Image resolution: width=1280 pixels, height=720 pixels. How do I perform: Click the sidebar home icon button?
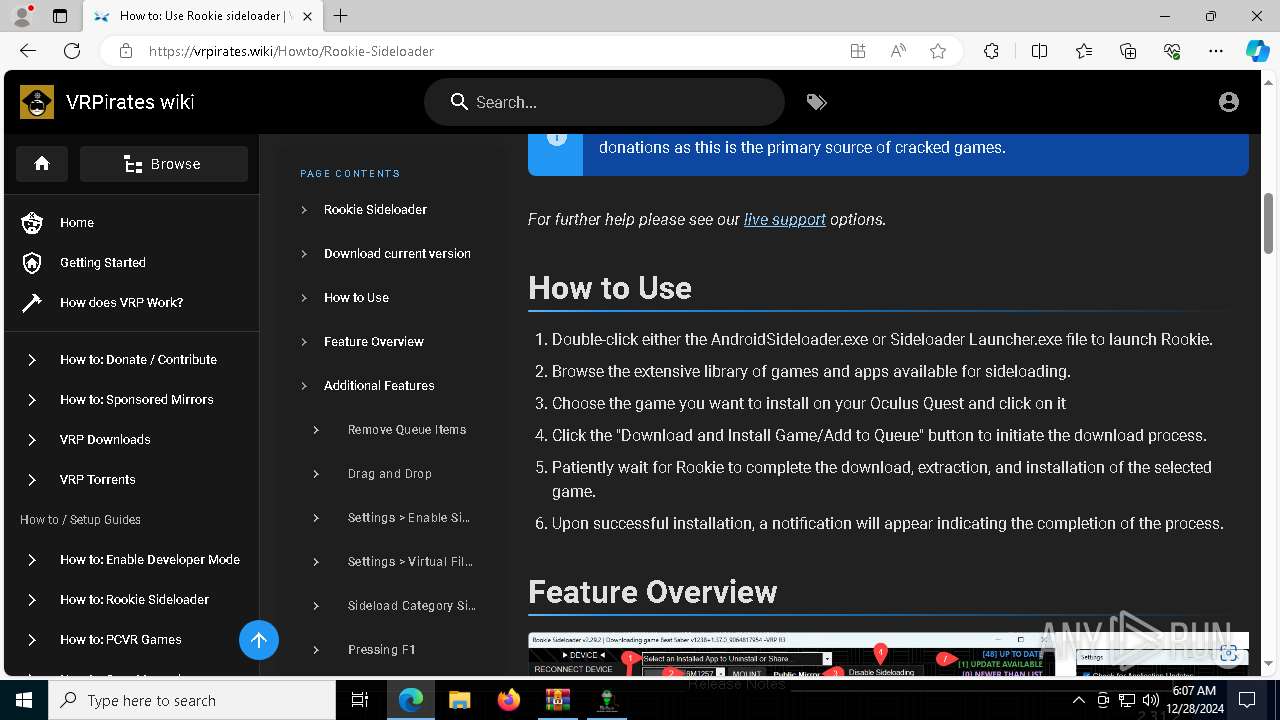point(42,164)
